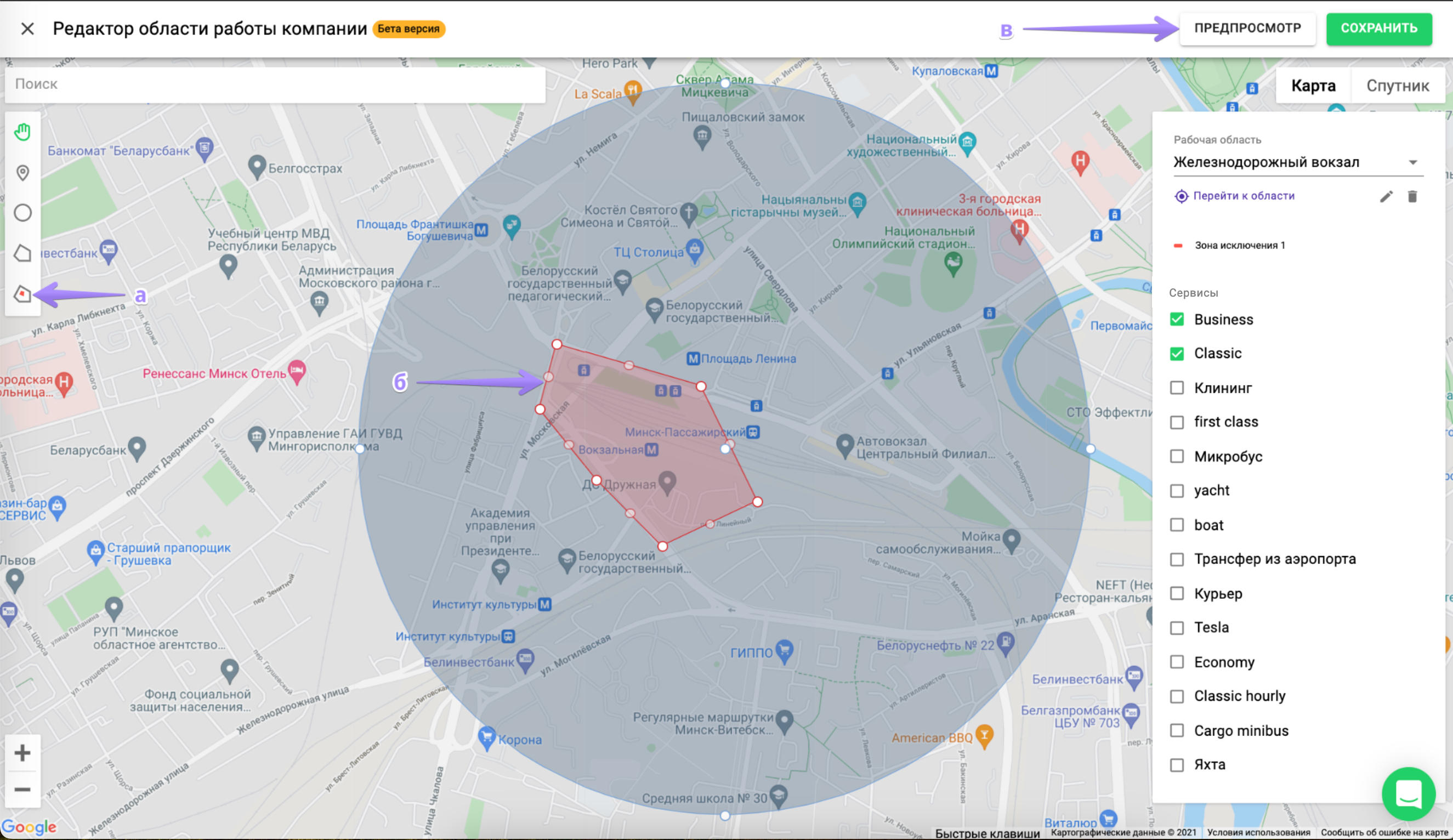
Task: Click the Перейти к области link
Action: coord(1243,196)
